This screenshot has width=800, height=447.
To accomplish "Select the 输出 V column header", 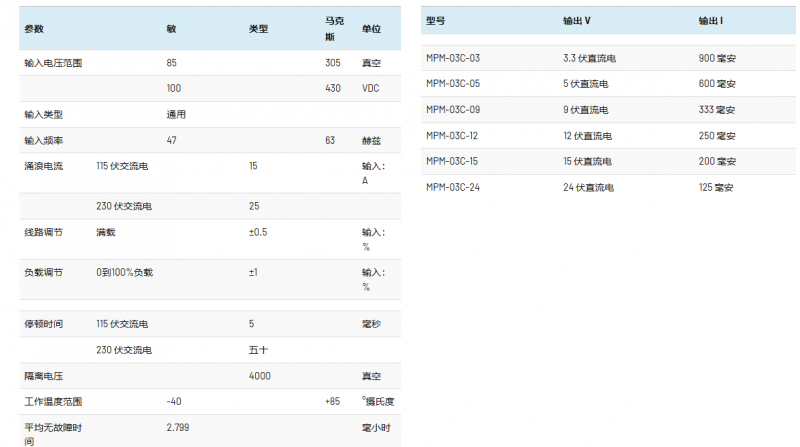I will click(x=577, y=20).
